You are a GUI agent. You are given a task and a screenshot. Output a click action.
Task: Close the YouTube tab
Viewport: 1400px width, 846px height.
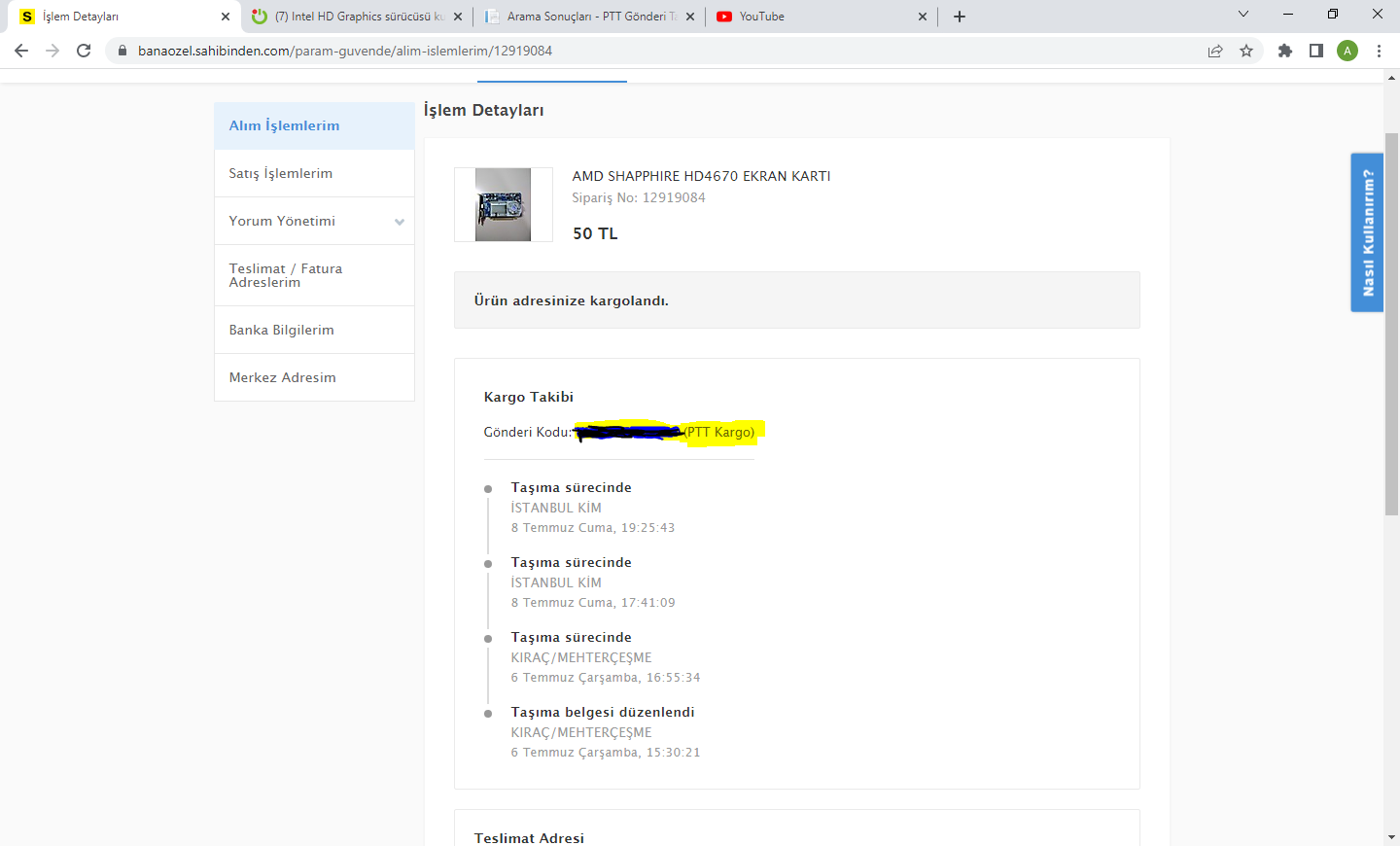point(923,17)
